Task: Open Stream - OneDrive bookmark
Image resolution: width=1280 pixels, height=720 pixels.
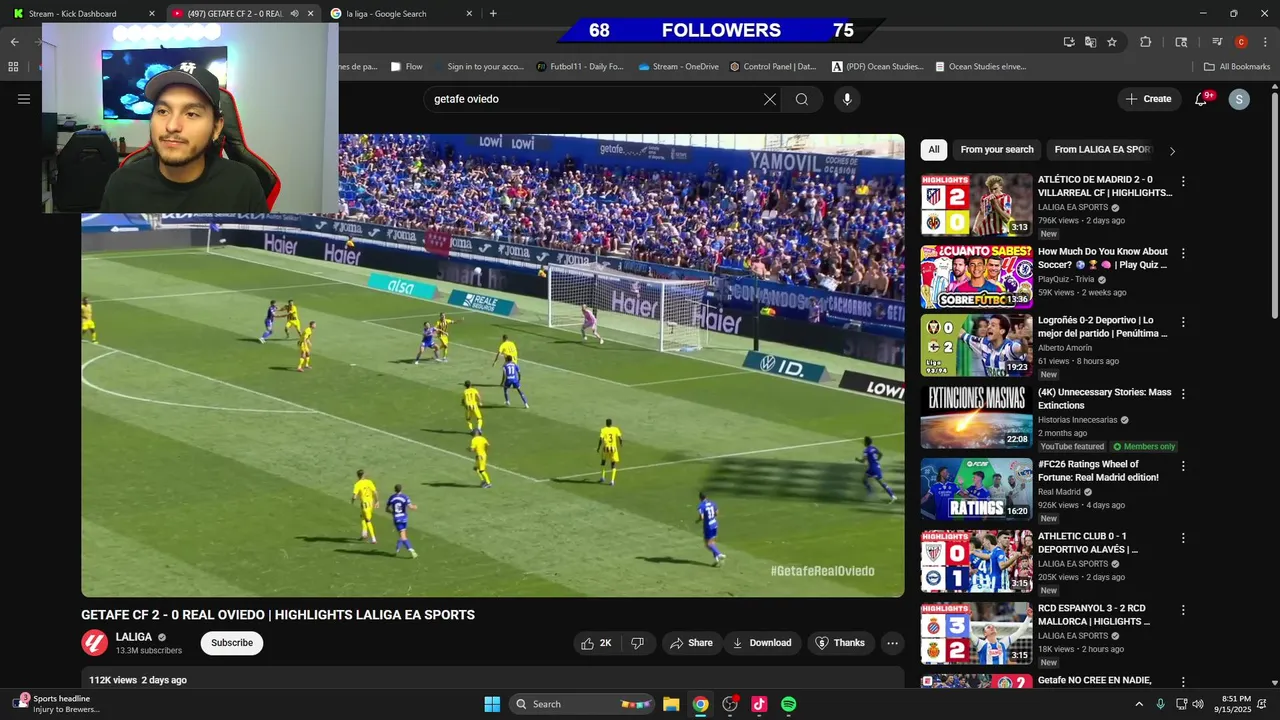Action: pos(679,67)
